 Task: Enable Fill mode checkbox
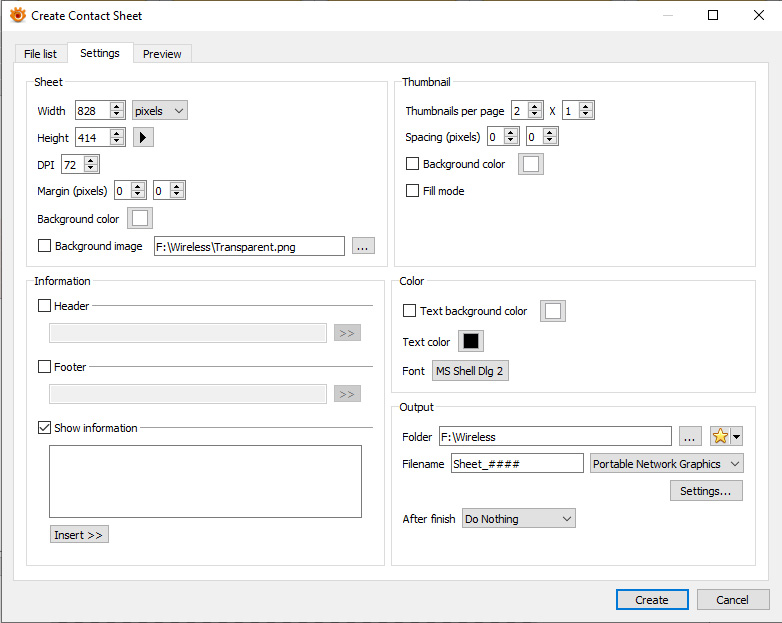click(x=412, y=191)
